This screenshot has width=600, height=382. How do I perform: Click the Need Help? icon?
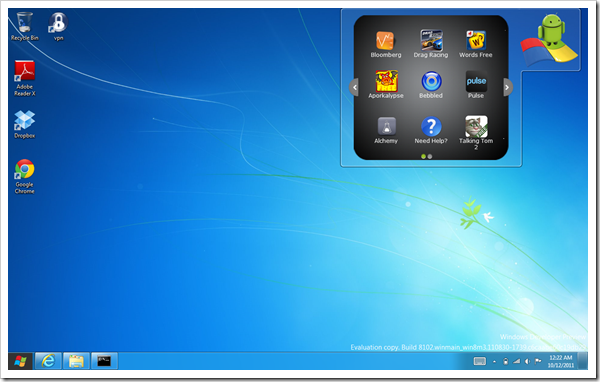pos(431,130)
